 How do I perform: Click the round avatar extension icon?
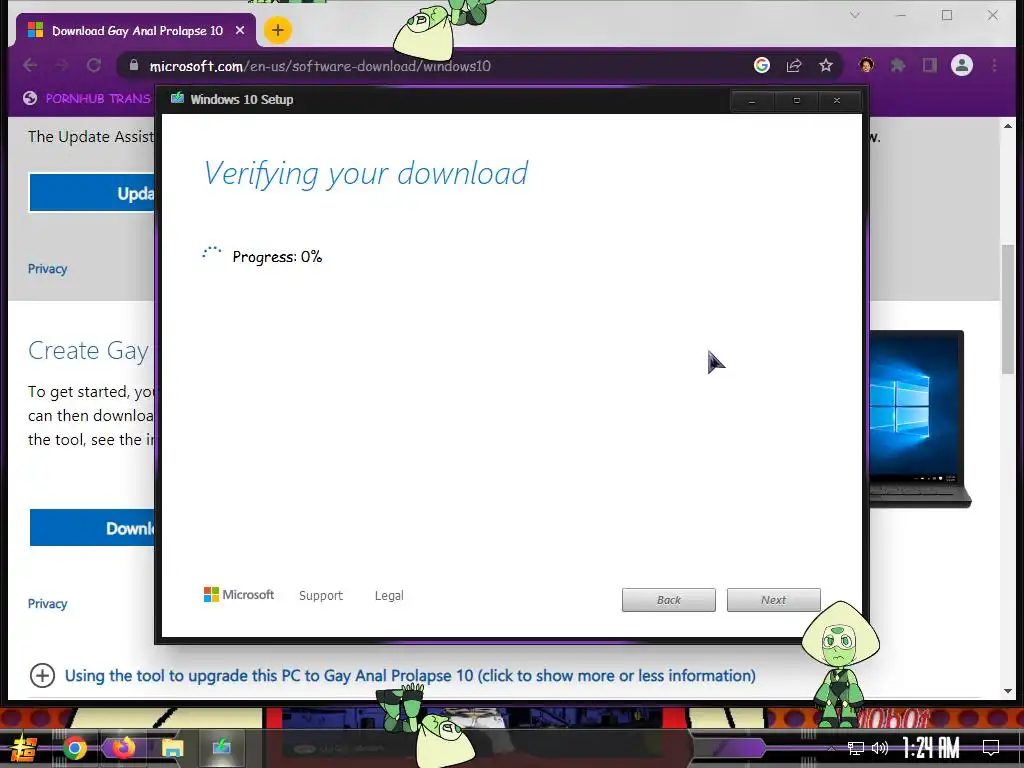(x=866, y=65)
